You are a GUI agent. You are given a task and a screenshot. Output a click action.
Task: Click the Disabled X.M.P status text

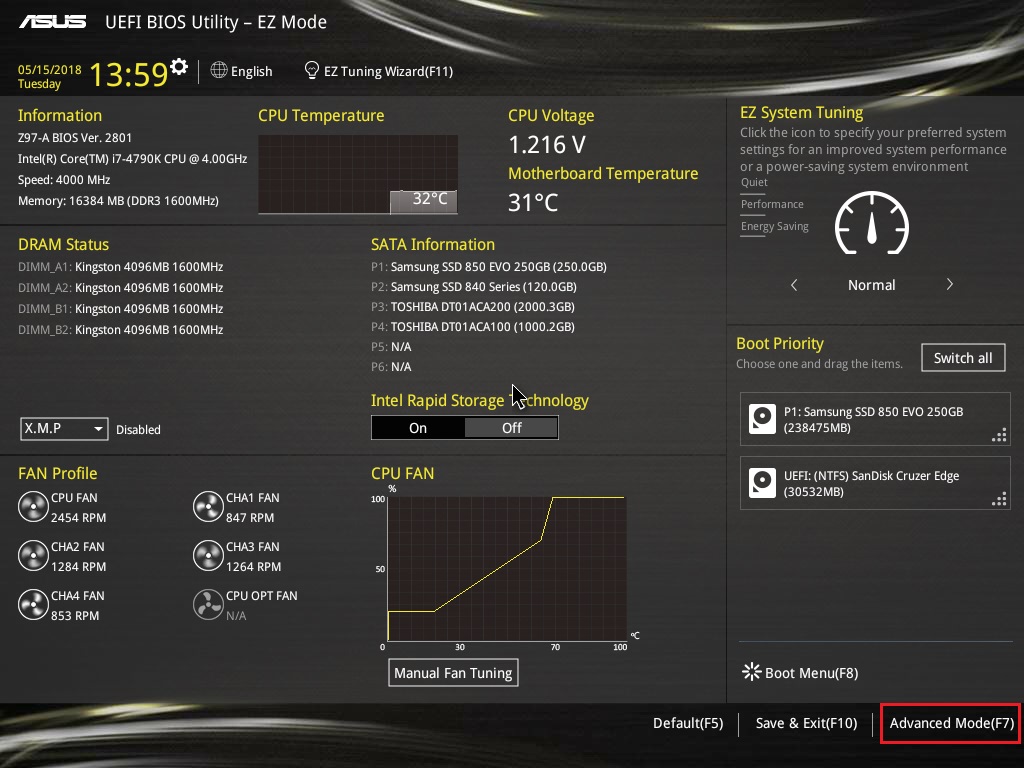coord(138,430)
